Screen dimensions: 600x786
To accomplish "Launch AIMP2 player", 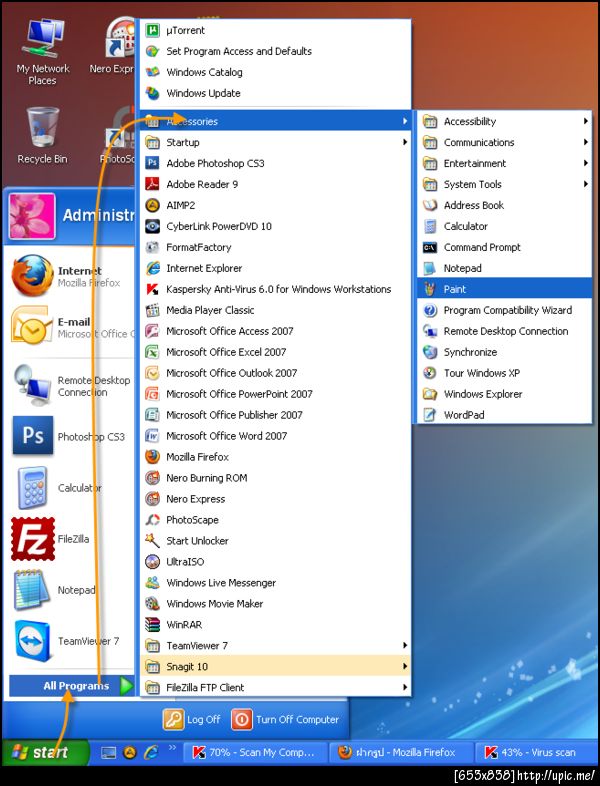I will (275, 206).
